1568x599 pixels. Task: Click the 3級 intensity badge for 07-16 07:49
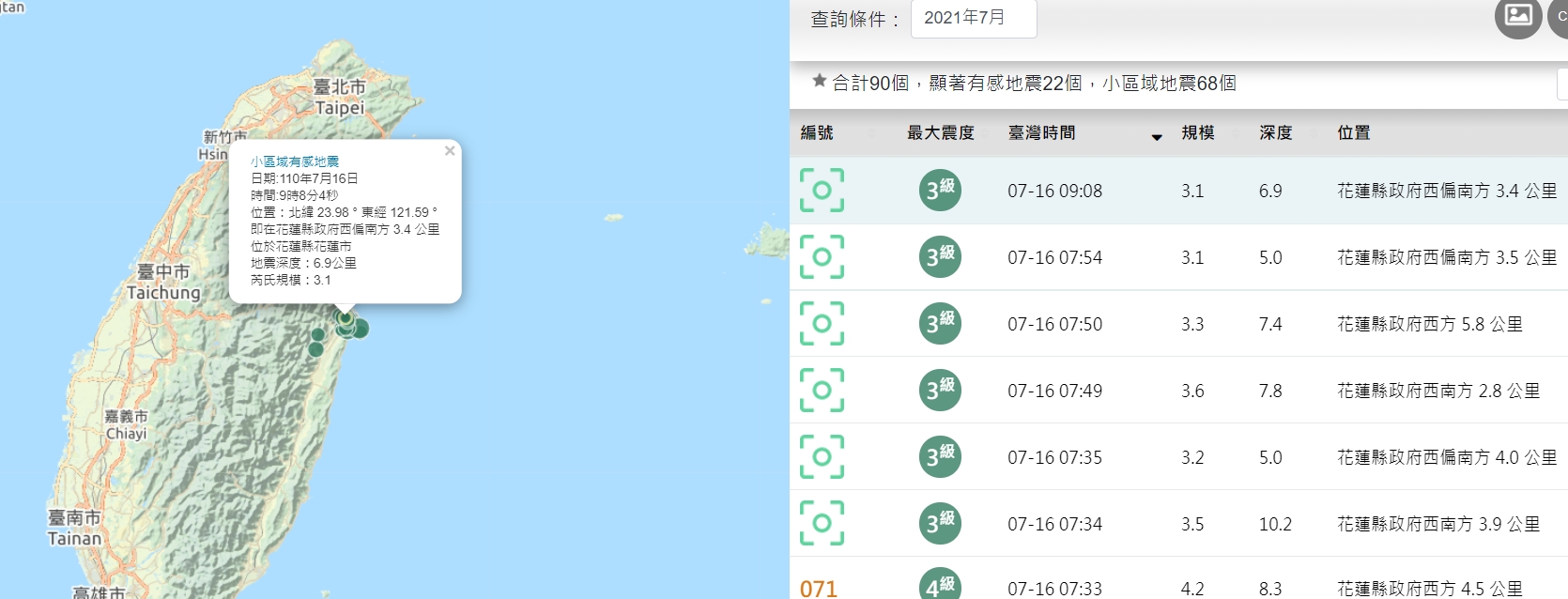(940, 391)
